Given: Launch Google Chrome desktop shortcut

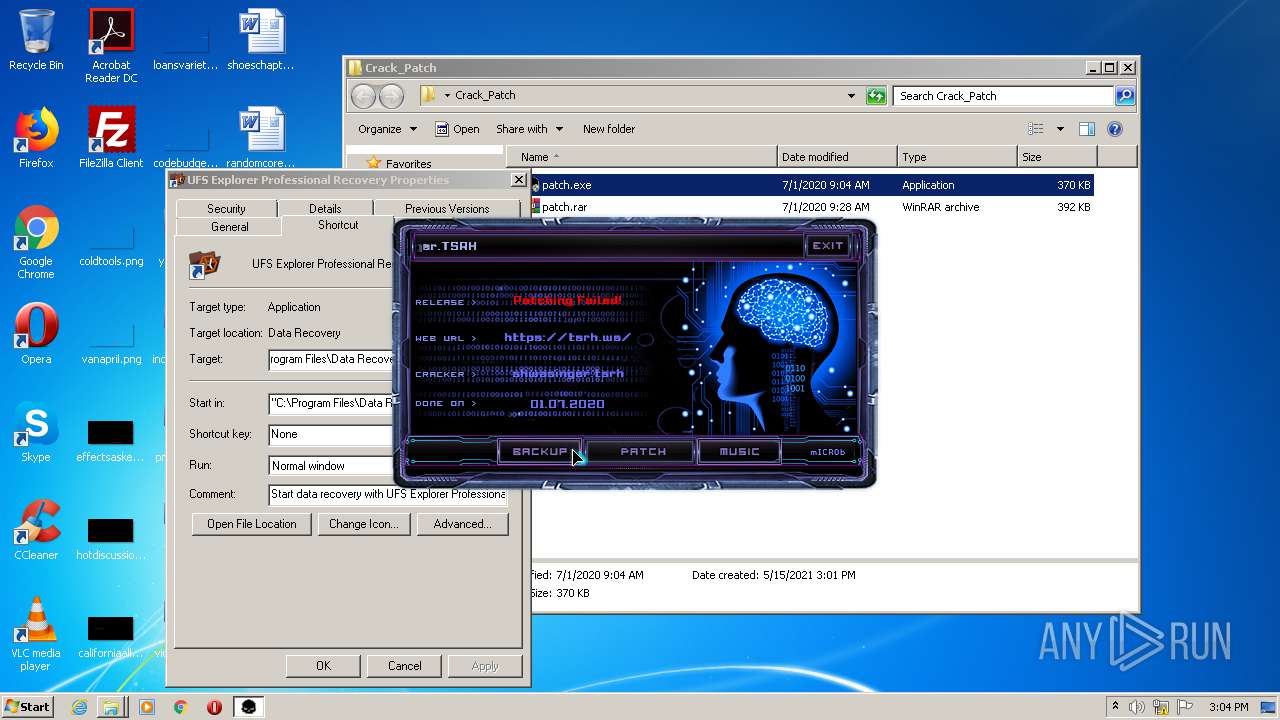Looking at the screenshot, I should coord(36,242).
